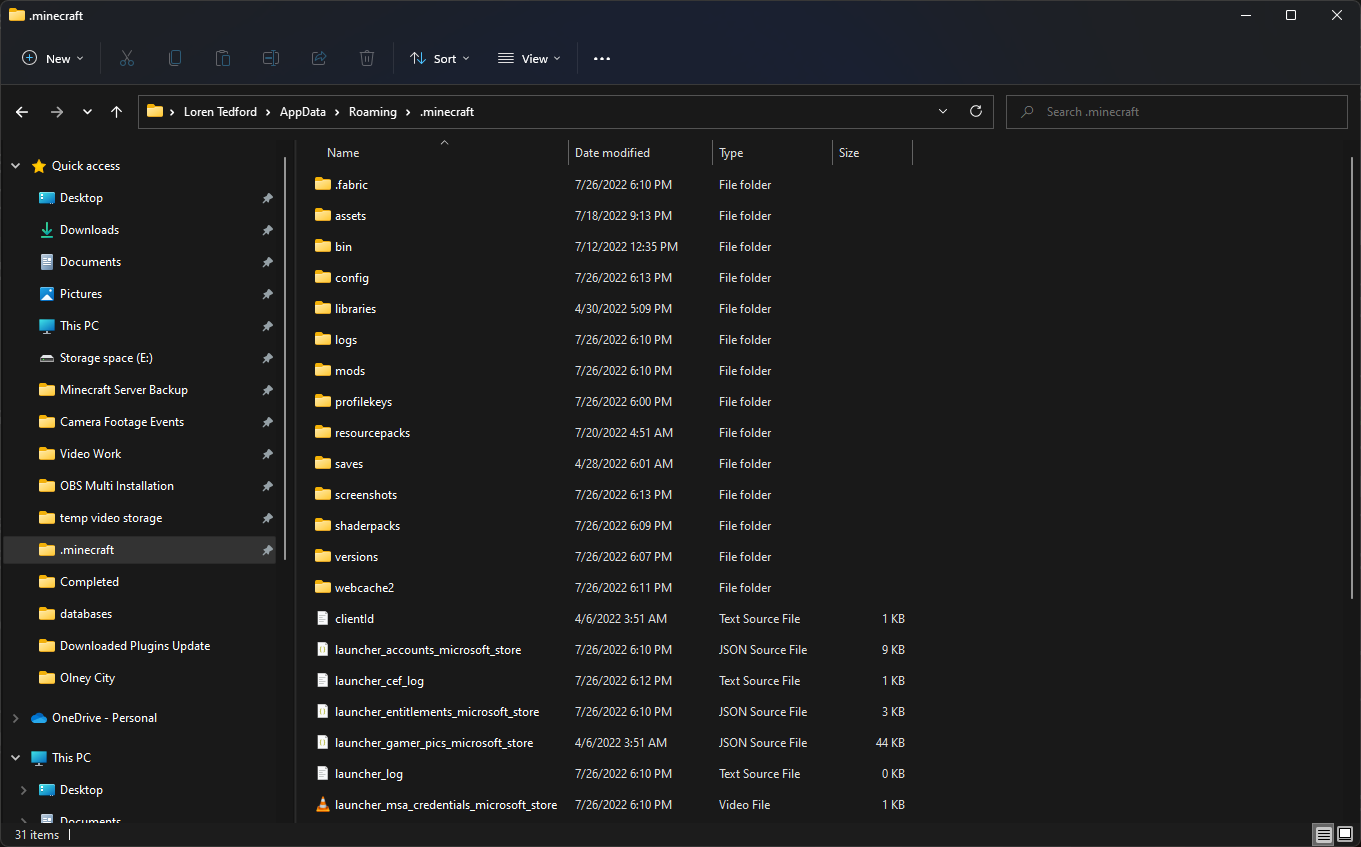The width and height of the screenshot is (1361, 847).
Task: Click the Rename icon in toolbar
Action: coord(271,59)
